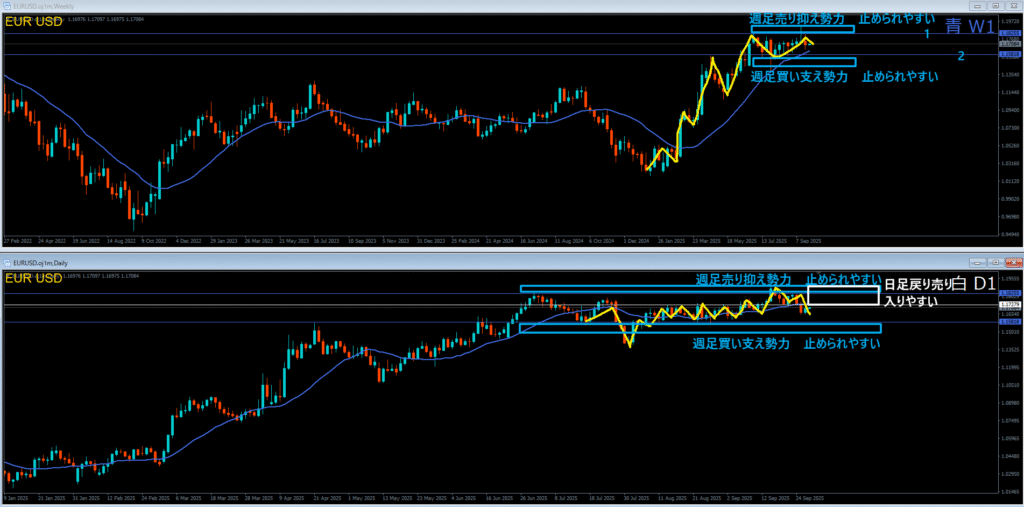1024x507 pixels.
Task: Click the yellow EUR USD label in Weekly chart
Action: point(33,22)
